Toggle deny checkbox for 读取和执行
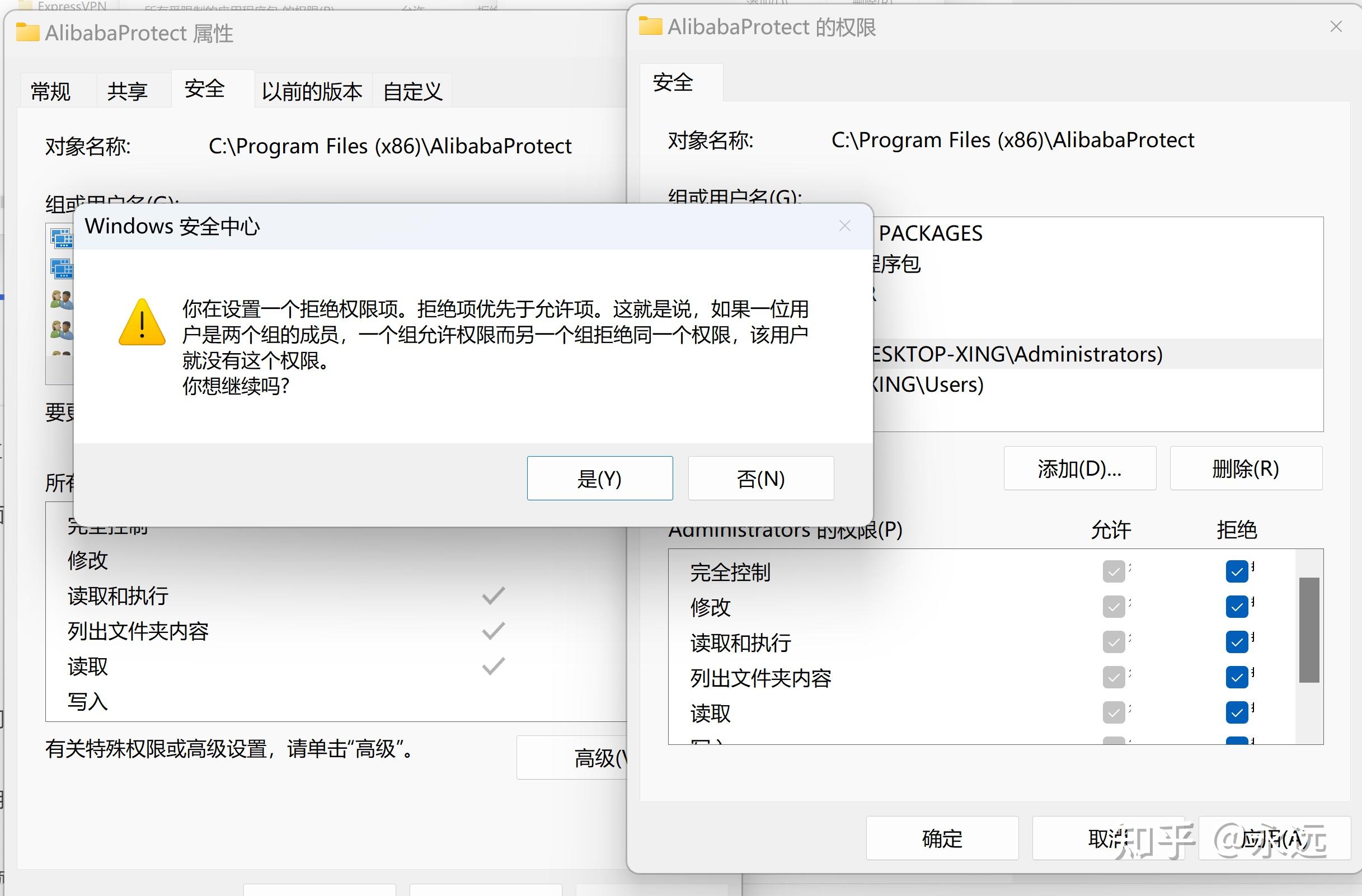Viewport: 1362px width, 896px height. (x=1237, y=642)
